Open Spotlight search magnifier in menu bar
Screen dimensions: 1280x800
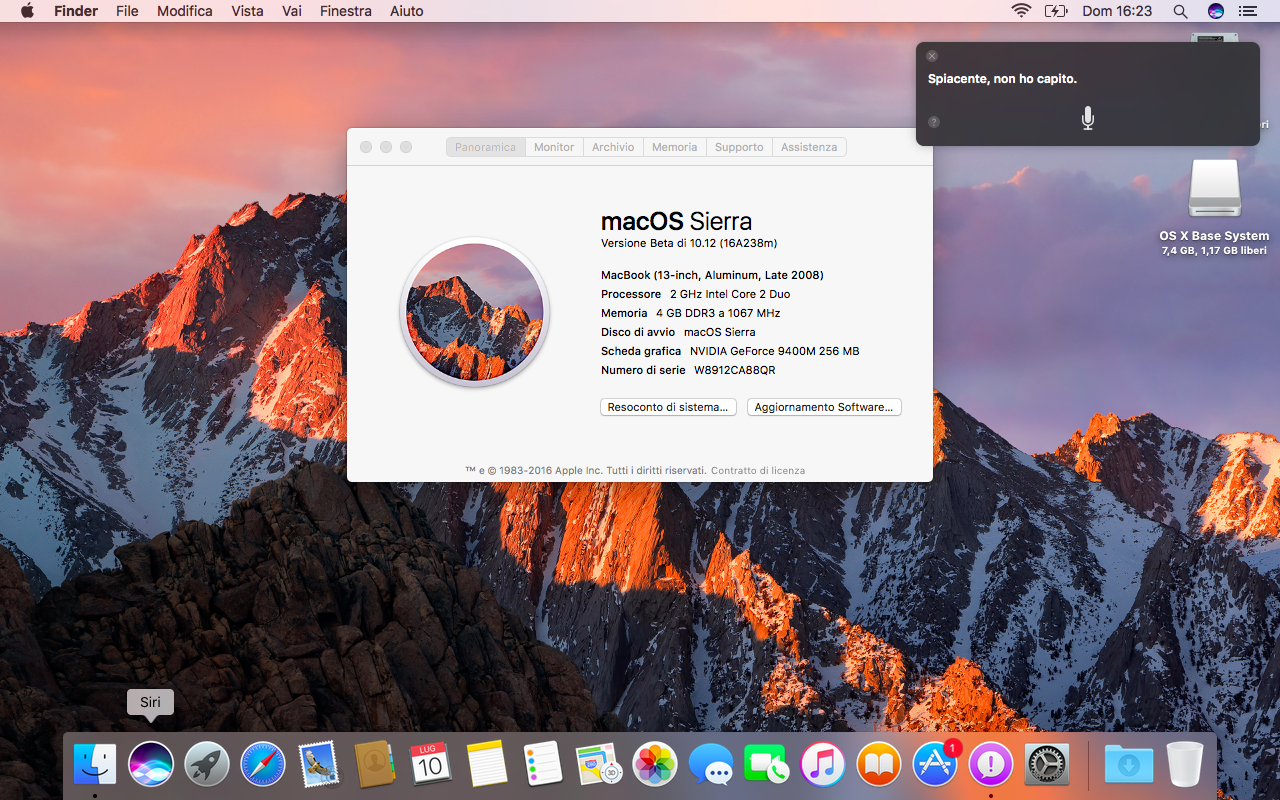[x=1180, y=11]
